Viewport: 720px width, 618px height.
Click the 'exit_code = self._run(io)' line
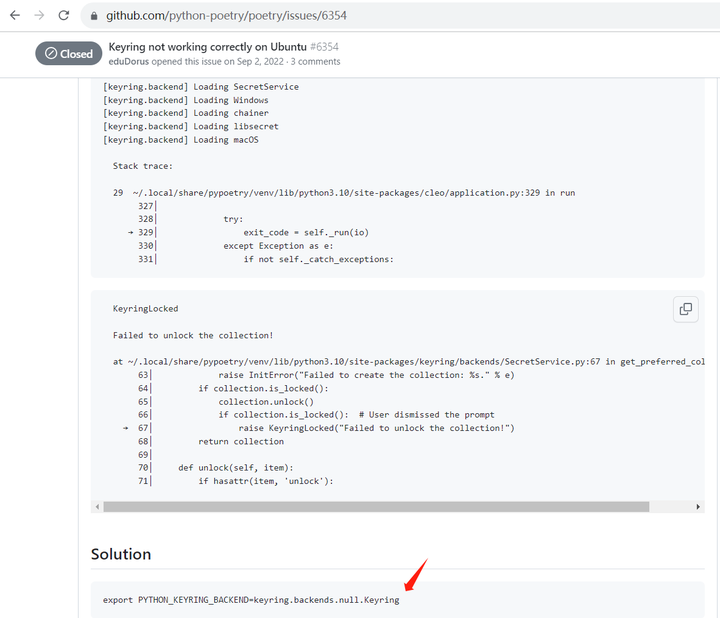[306, 232]
